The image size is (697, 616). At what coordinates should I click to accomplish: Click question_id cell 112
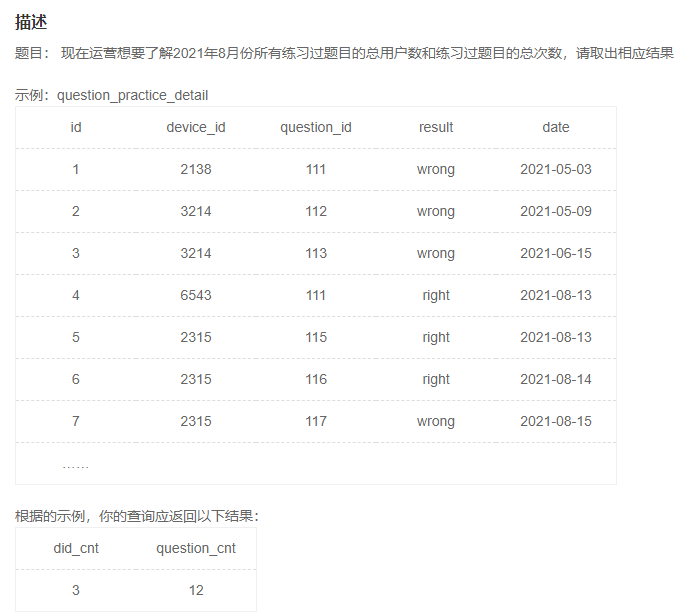pyautogui.click(x=316, y=211)
